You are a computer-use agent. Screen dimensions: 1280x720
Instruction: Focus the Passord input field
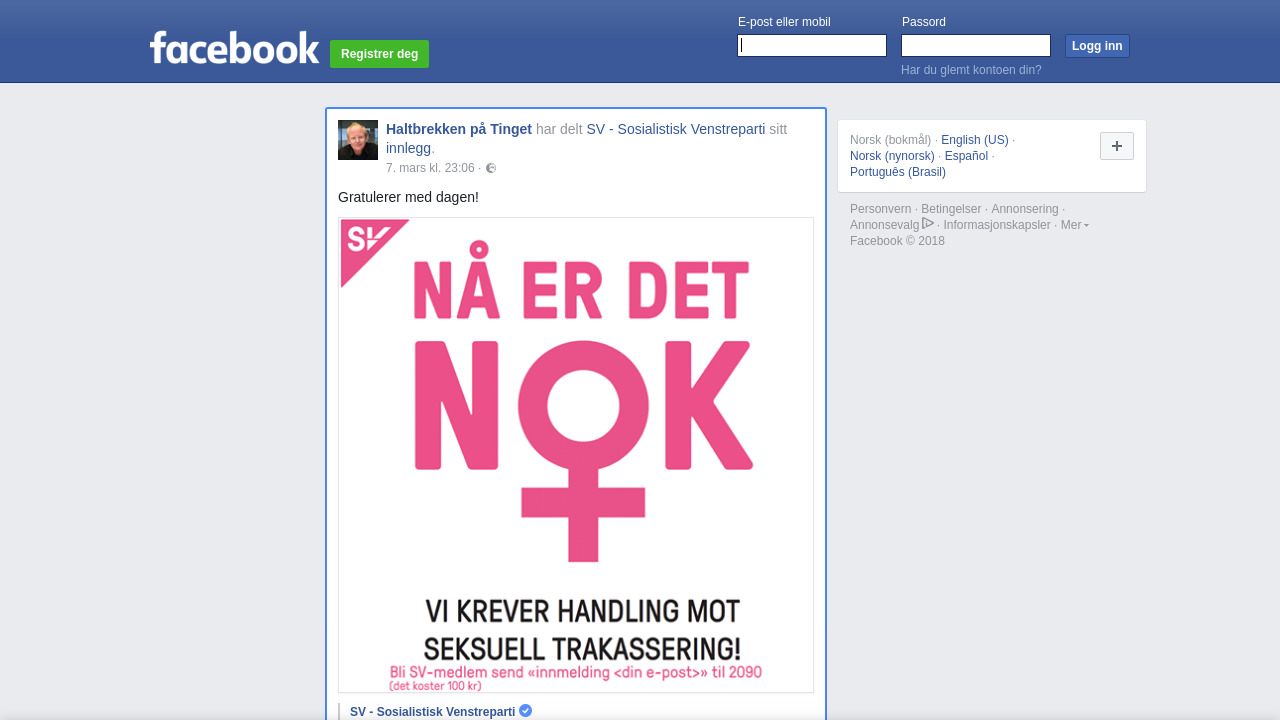tap(976, 46)
